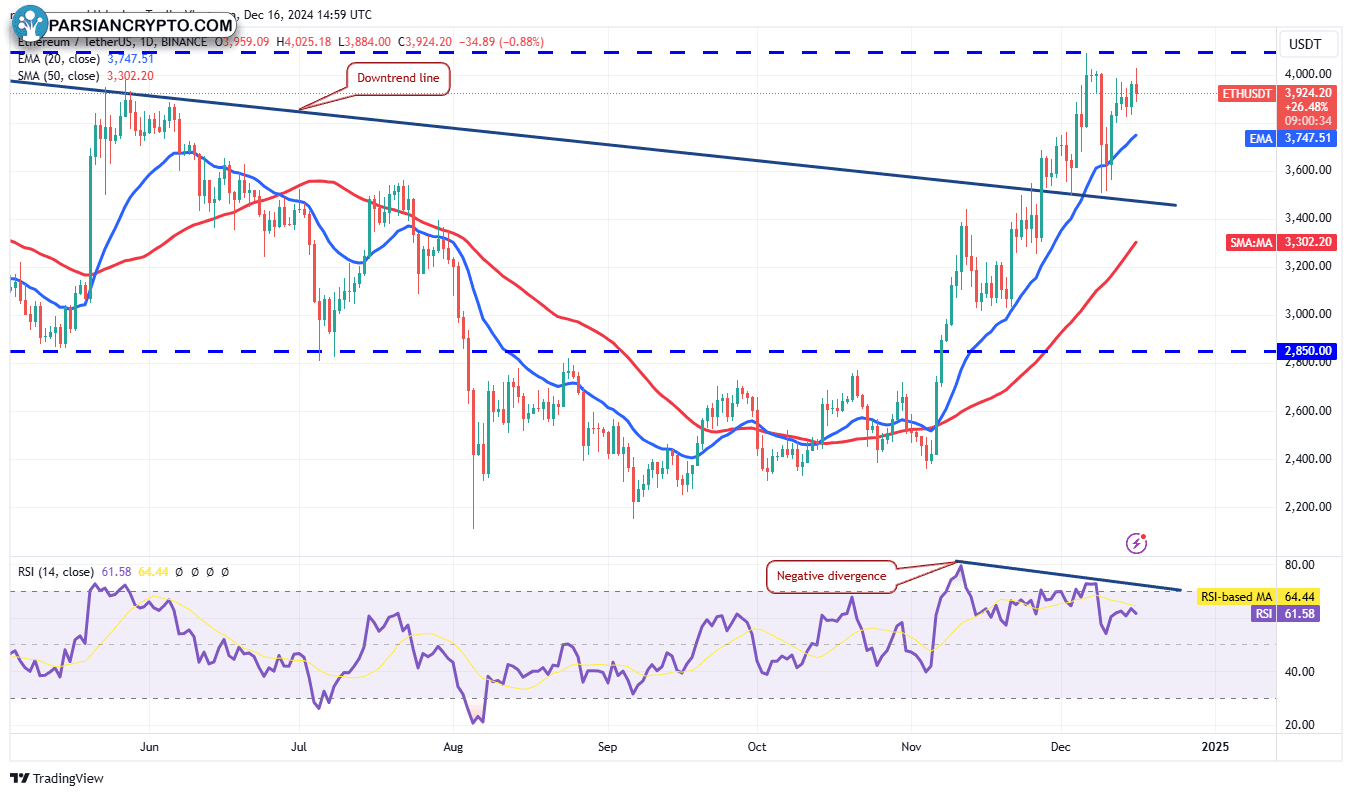Click the yellow RSI-based MA label
1352x796 pixels.
click(x=1236, y=596)
